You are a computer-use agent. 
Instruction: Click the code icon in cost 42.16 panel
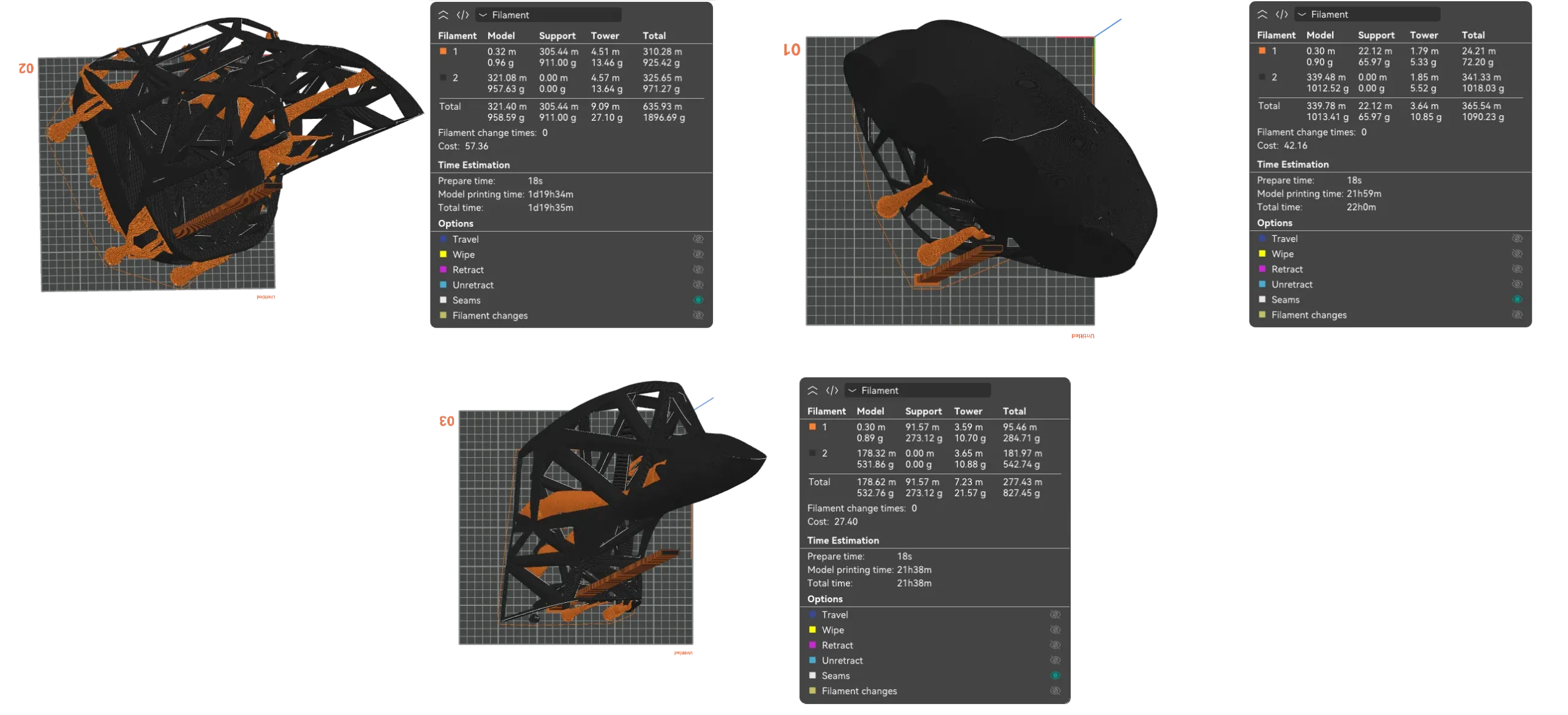[x=1281, y=14]
